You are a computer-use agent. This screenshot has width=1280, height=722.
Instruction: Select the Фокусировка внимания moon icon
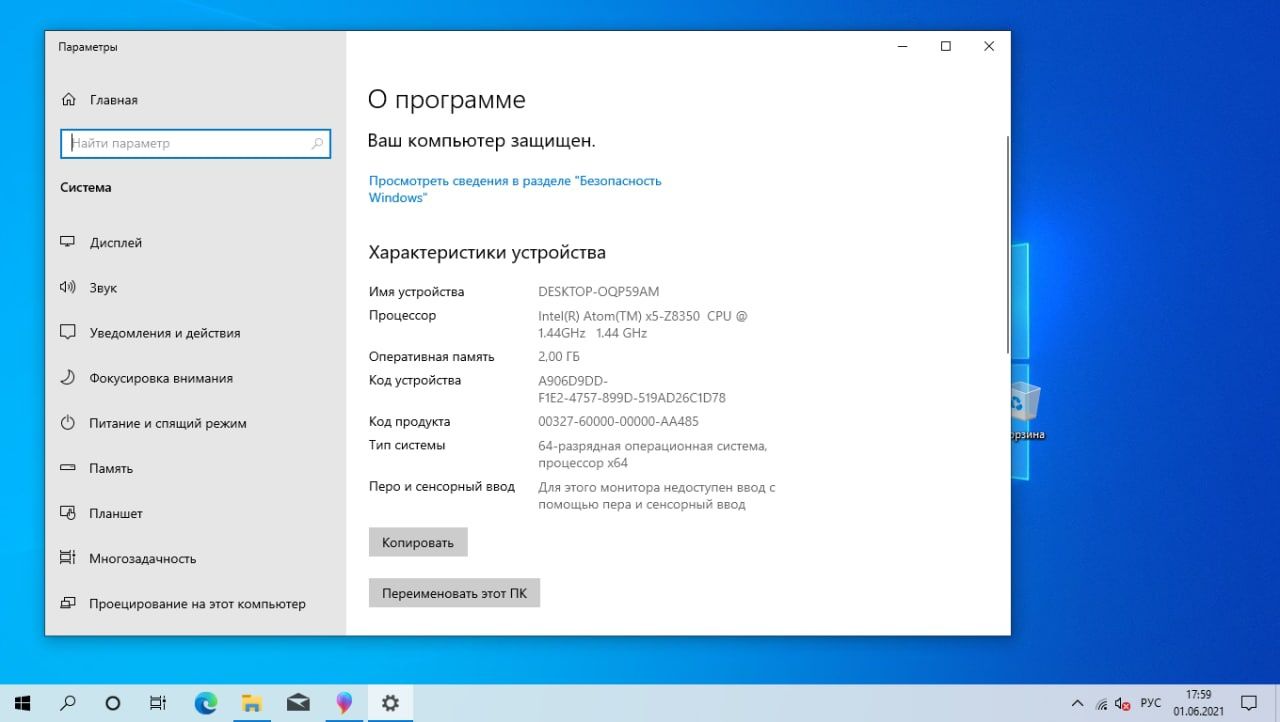click(68, 378)
